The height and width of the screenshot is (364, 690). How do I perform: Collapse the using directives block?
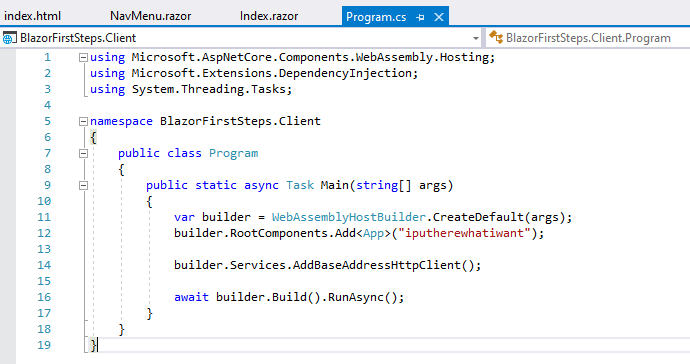pyautogui.click(x=83, y=58)
